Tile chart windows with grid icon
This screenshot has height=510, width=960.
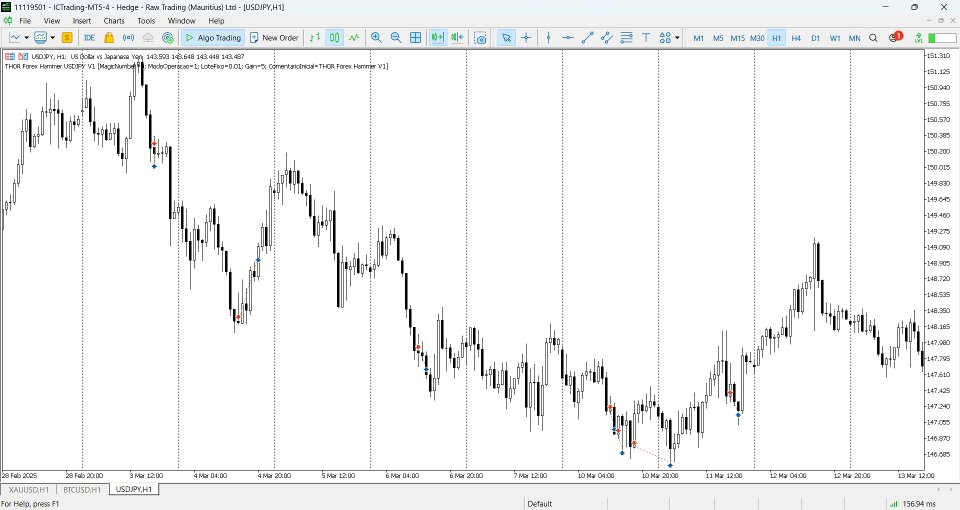coord(416,38)
